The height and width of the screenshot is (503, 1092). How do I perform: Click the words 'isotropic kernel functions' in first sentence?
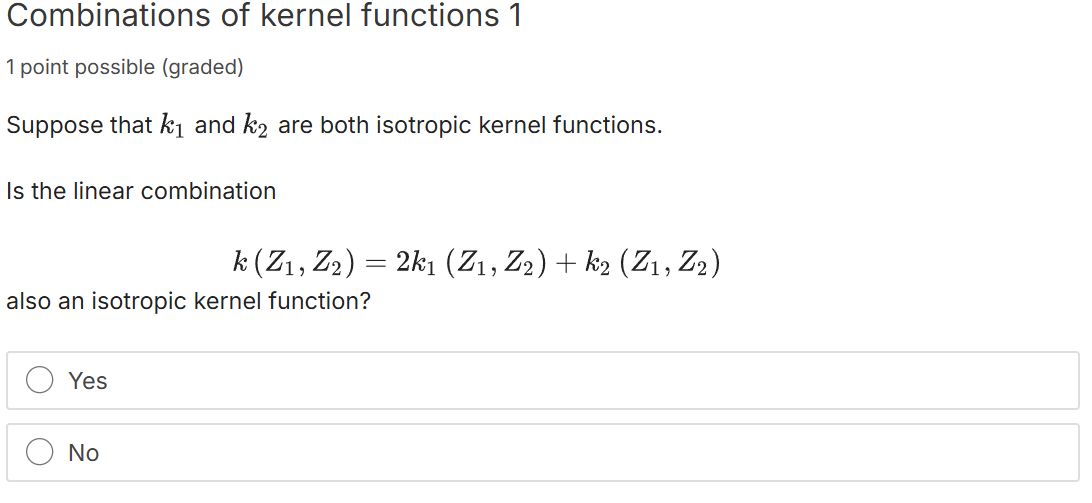pyautogui.click(x=517, y=125)
